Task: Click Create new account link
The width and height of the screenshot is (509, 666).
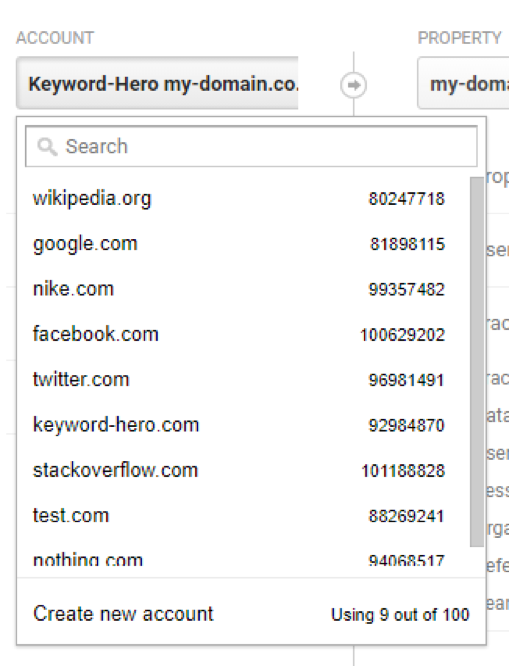Action: [x=123, y=614]
